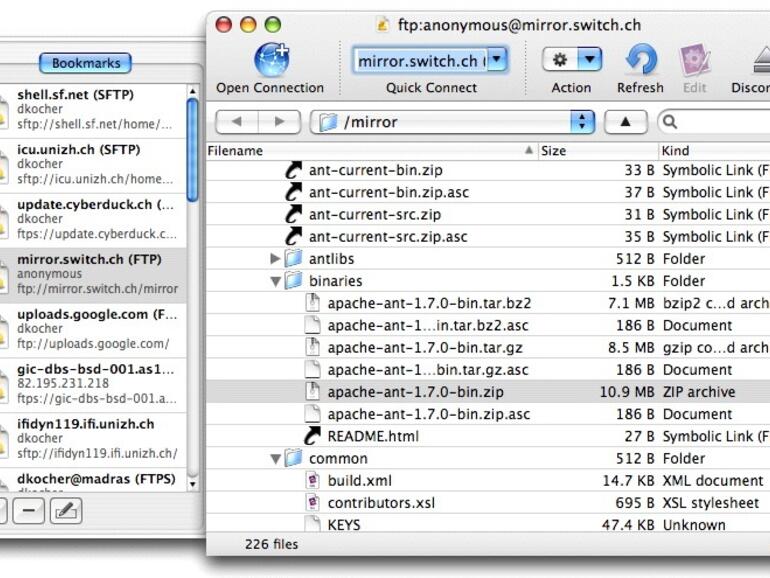Open the shell.sf.net (SFTP) bookmark
Viewport: 770px width, 578px height.
(x=93, y=110)
